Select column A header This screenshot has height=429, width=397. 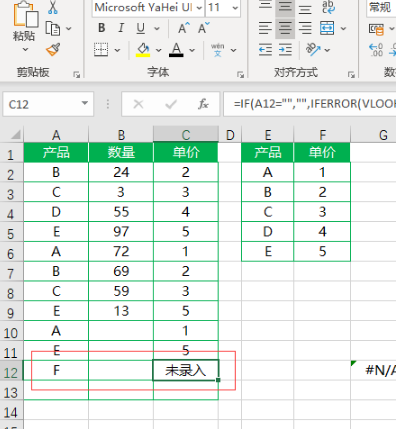56,135
